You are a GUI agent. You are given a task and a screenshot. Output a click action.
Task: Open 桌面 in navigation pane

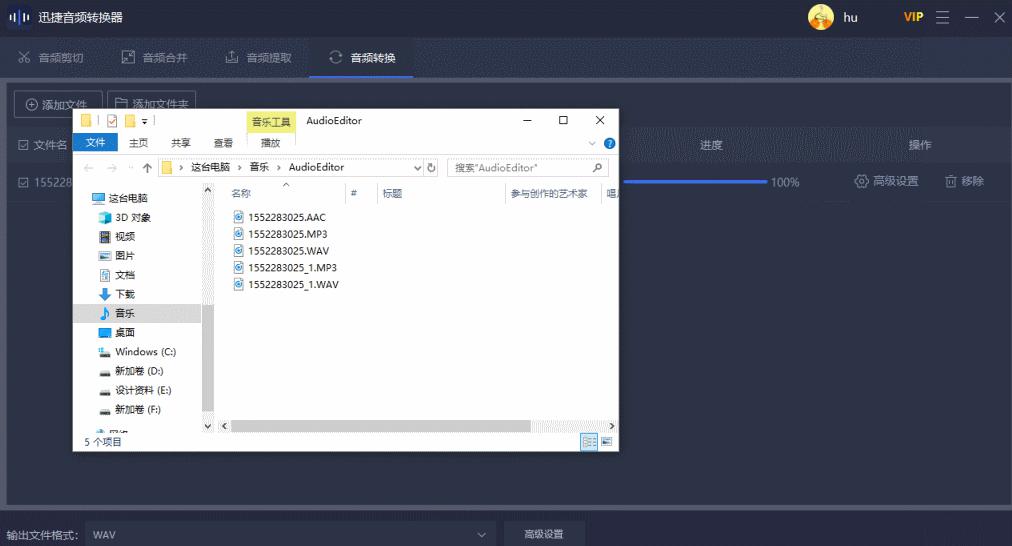click(x=117, y=332)
